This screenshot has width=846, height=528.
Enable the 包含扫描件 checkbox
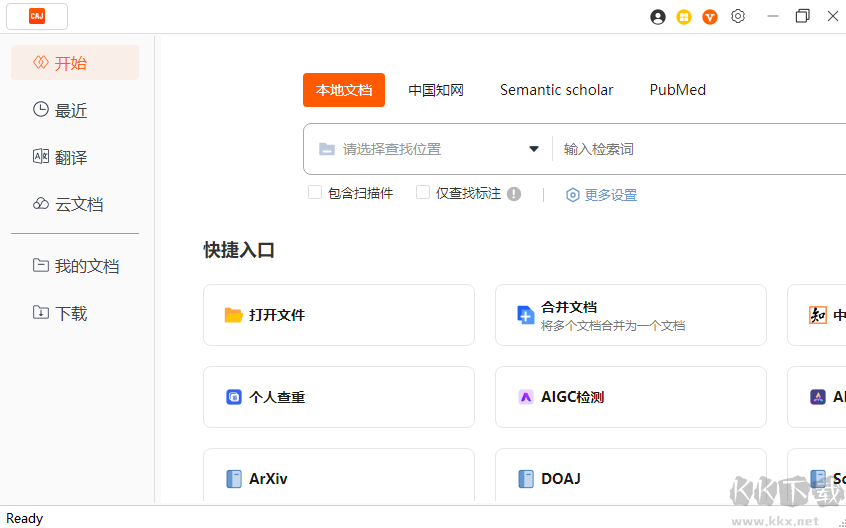(315, 193)
